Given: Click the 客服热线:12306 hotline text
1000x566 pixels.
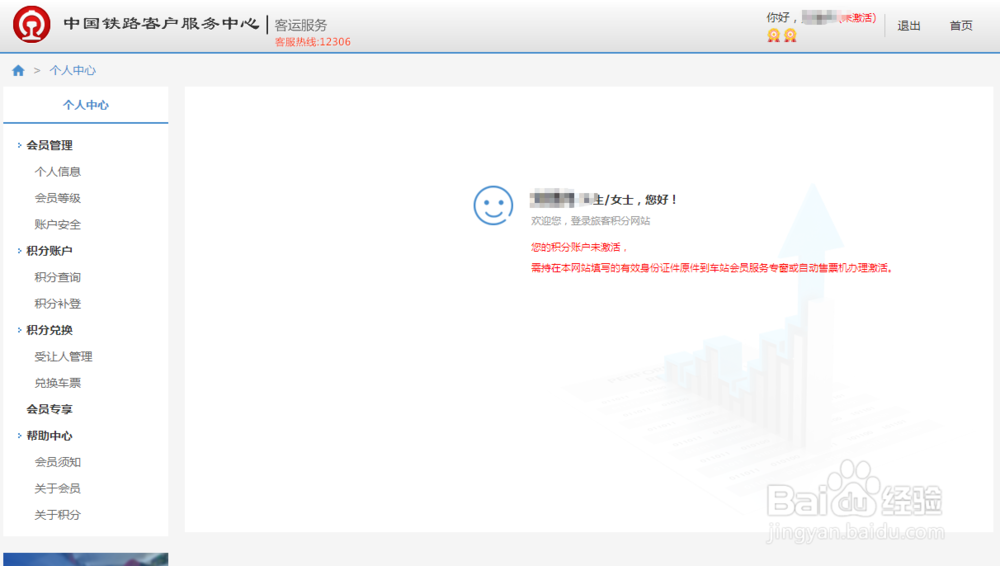Looking at the screenshot, I should pos(312,42).
